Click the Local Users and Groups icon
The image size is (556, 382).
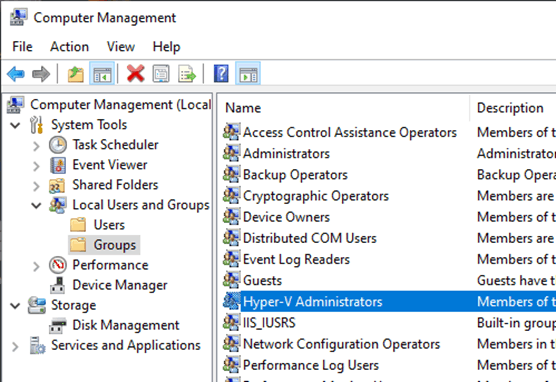coord(58,205)
